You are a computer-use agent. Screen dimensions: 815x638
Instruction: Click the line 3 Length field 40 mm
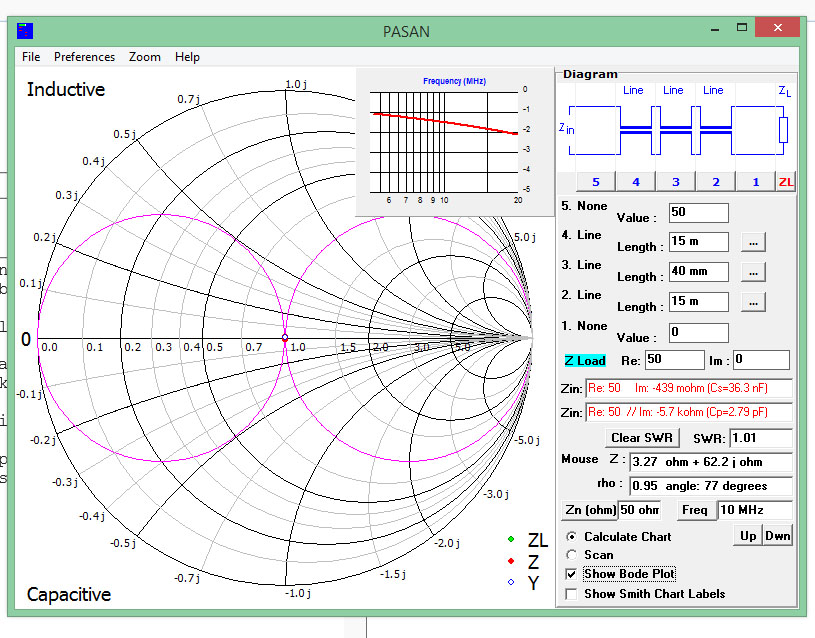pos(699,271)
